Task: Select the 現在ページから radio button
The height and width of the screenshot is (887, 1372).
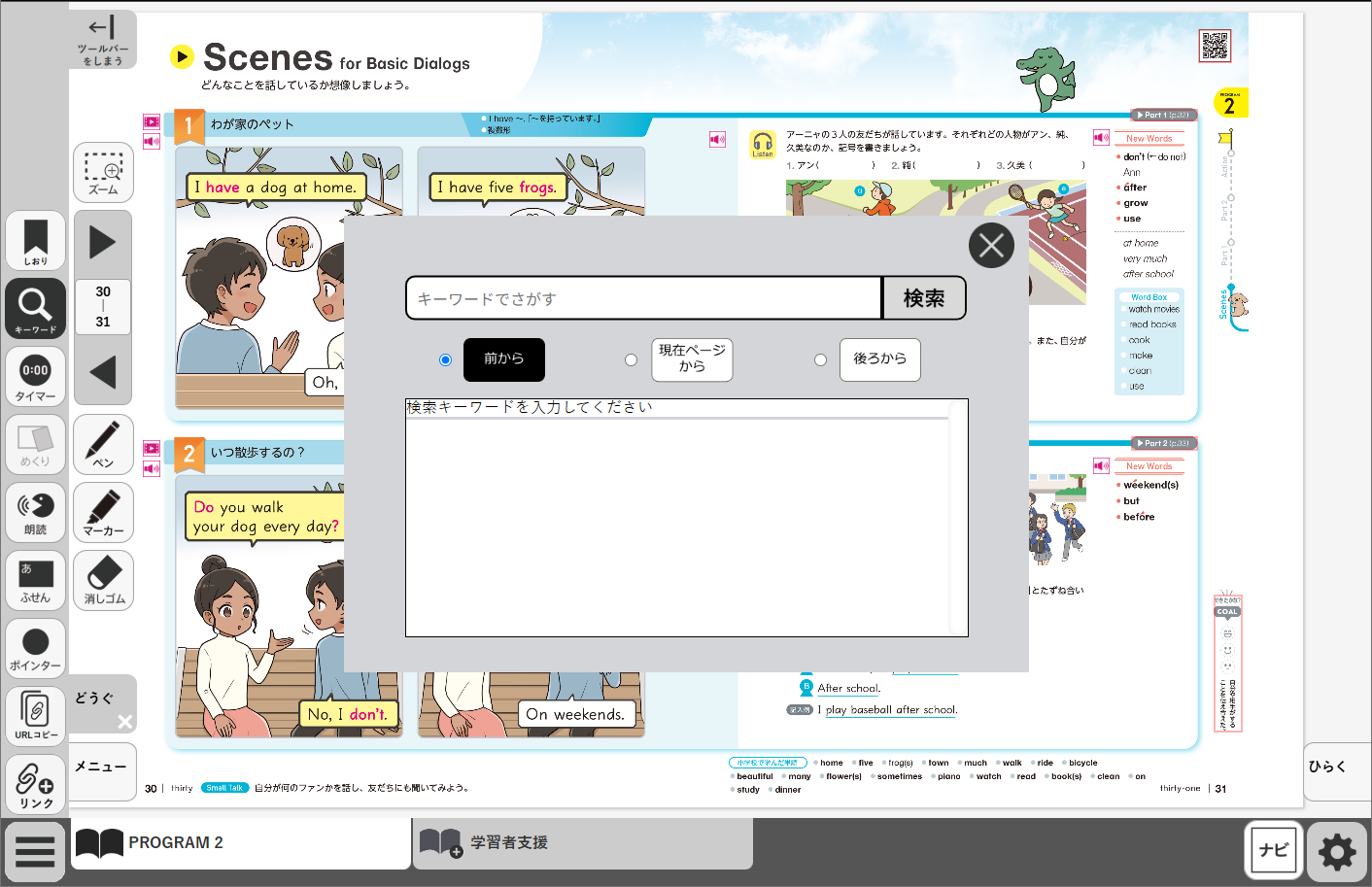Action: [x=631, y=359]
